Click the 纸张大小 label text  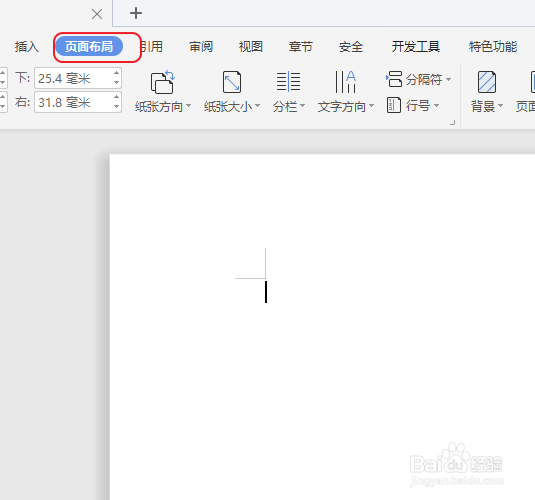[228, 106]
